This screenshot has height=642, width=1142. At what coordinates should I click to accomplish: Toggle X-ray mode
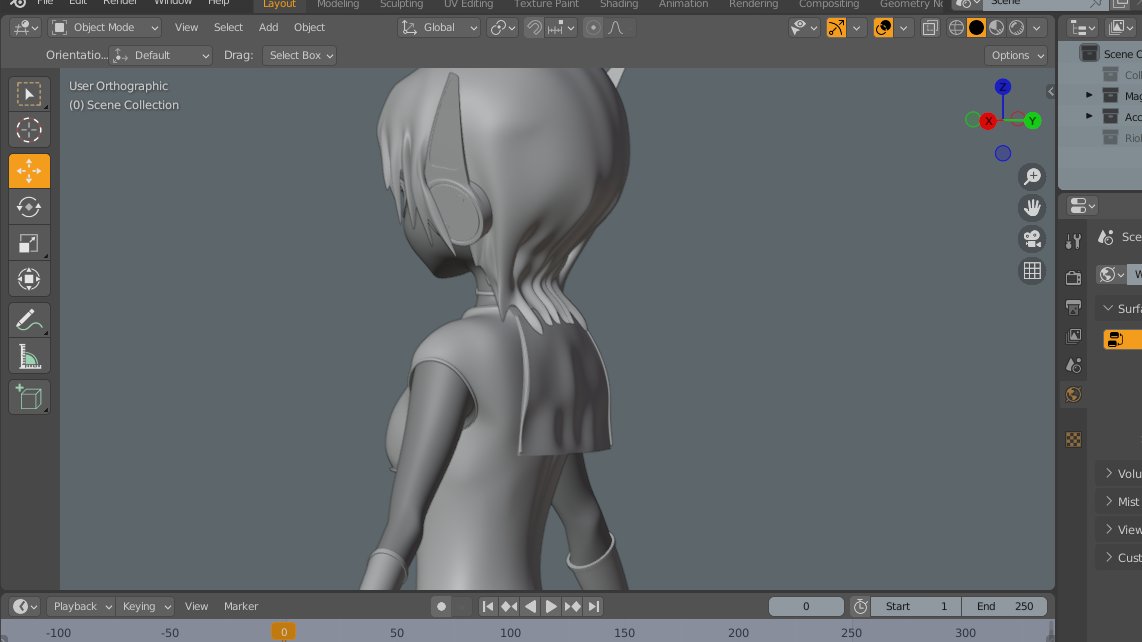(930, 28)
